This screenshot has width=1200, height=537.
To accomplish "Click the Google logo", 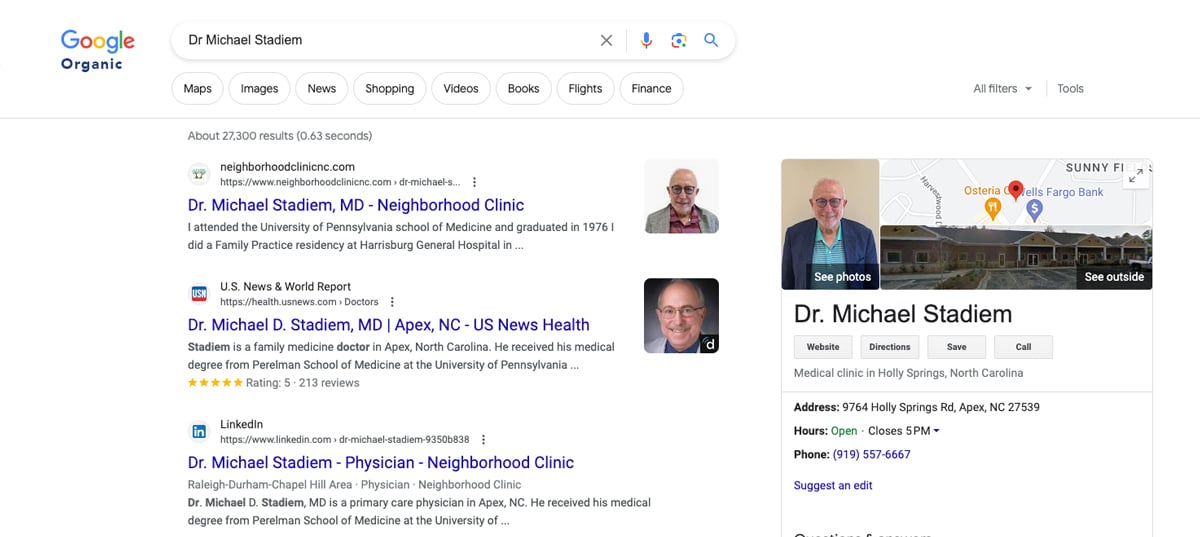I will [97, 41].
